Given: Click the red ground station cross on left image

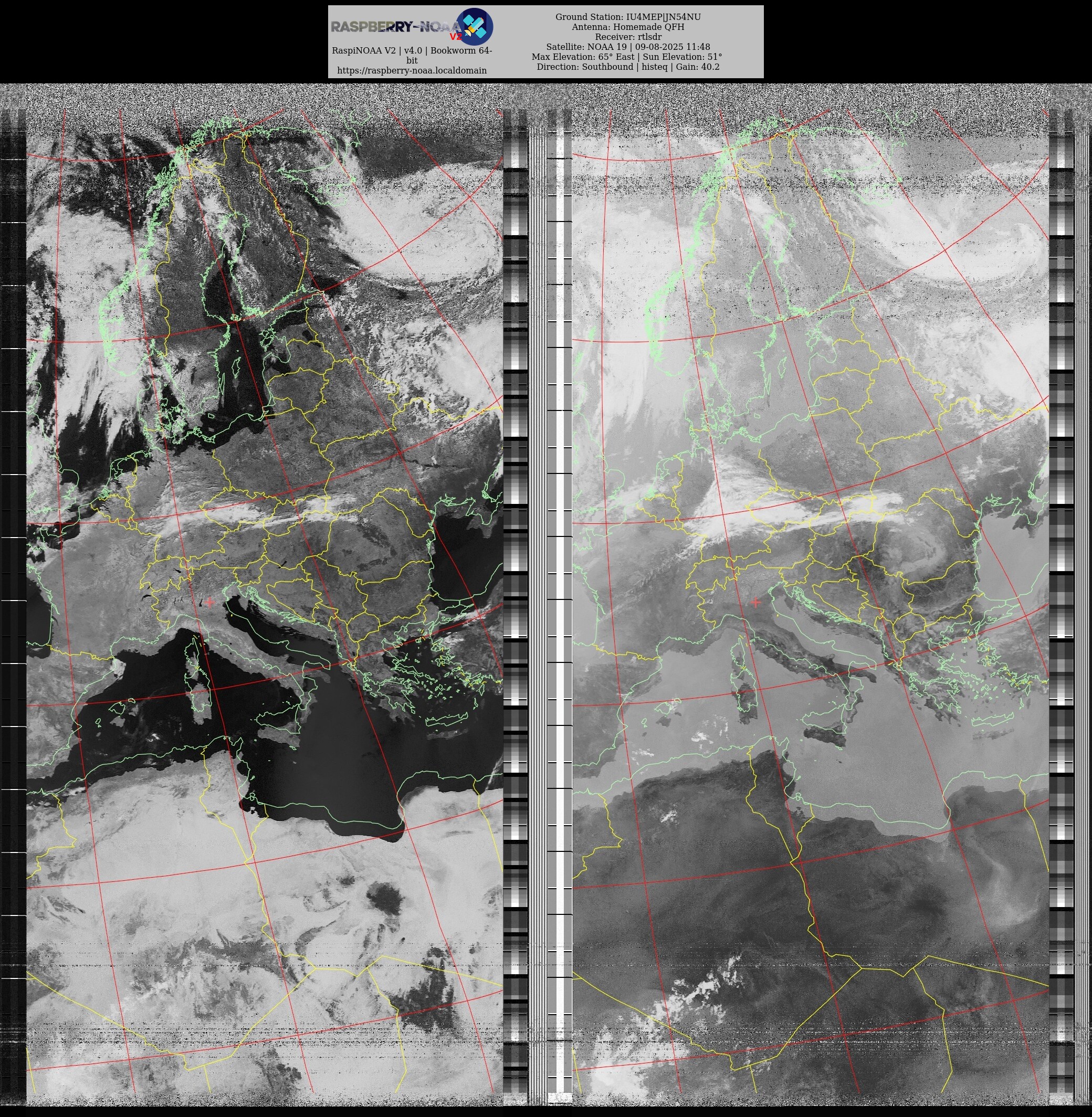Looking at the screenshot, I should coord(209,602).
